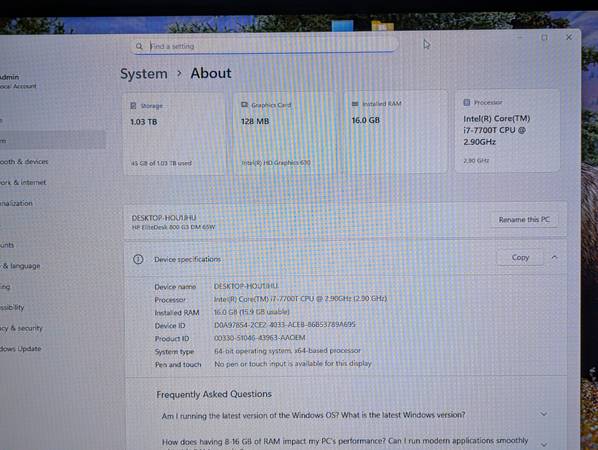Click the yellow folder desktop icon behind Settings
This screenshot has height=450, width=598.
[383, 26]
